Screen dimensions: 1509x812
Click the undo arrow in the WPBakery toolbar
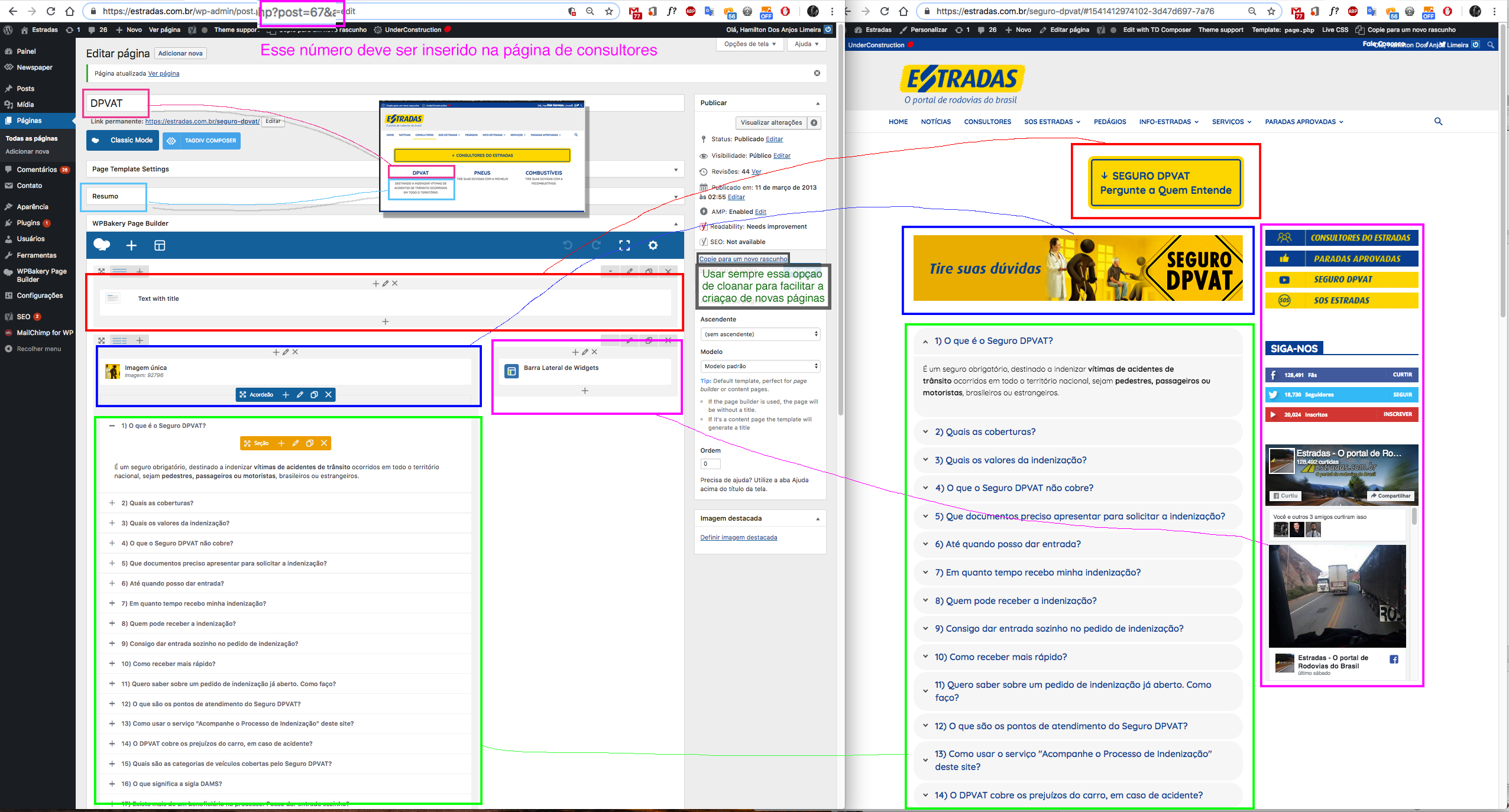coord(568,245)
